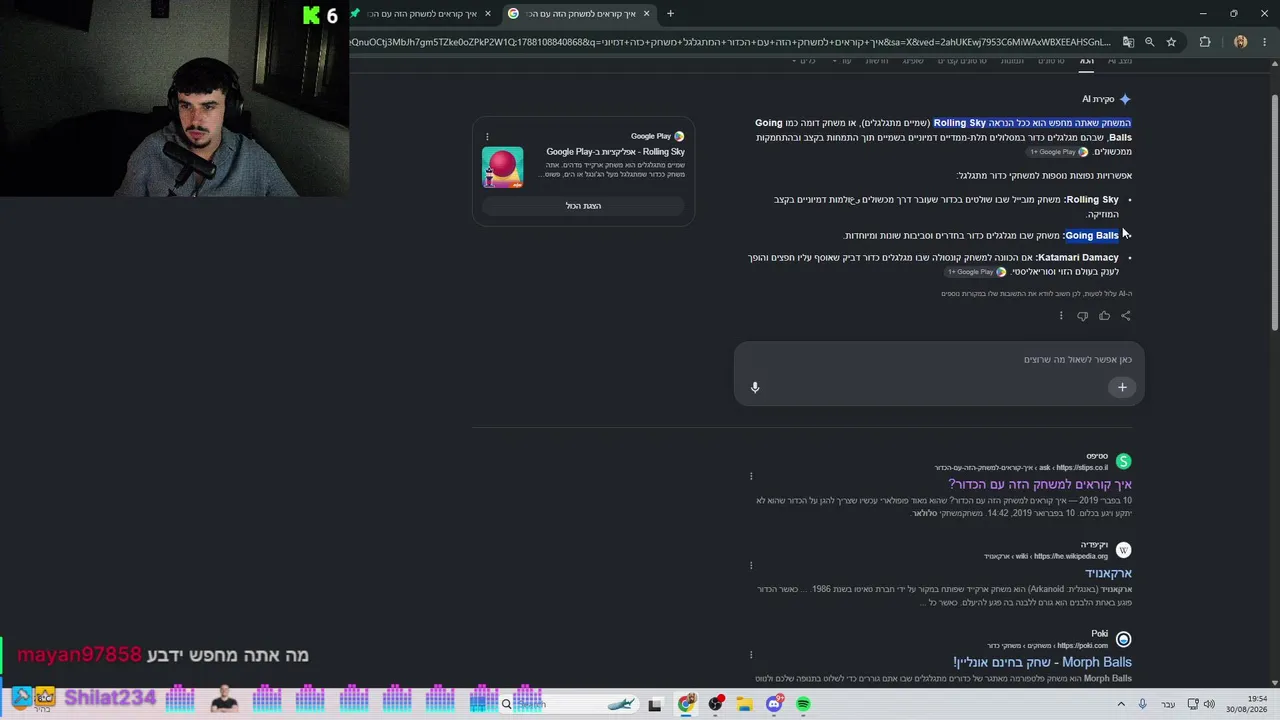
Task: Start voice input in the AI question box
Action: (x=755, y=387)
